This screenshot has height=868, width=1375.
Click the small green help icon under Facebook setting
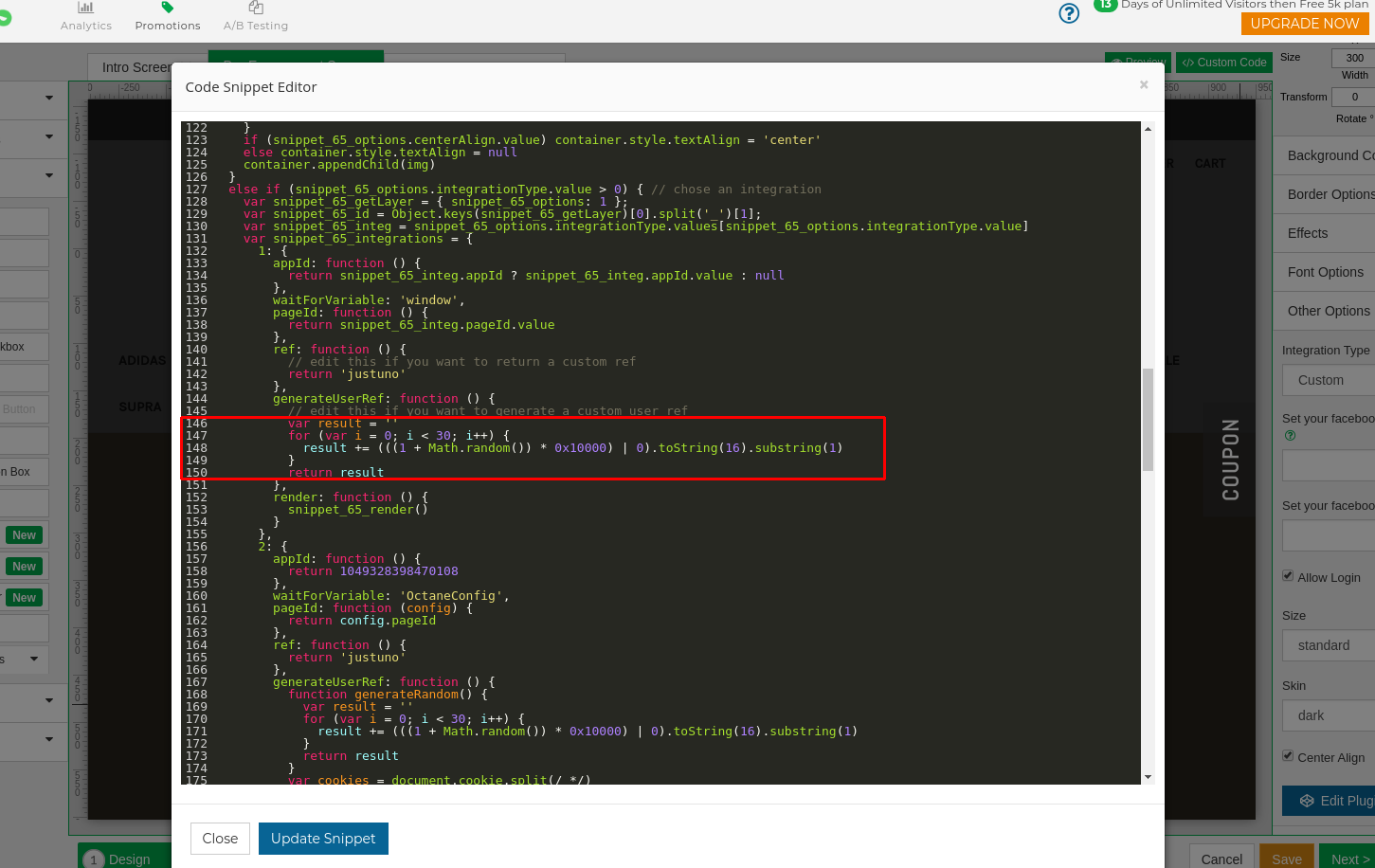pos(1290,436)
